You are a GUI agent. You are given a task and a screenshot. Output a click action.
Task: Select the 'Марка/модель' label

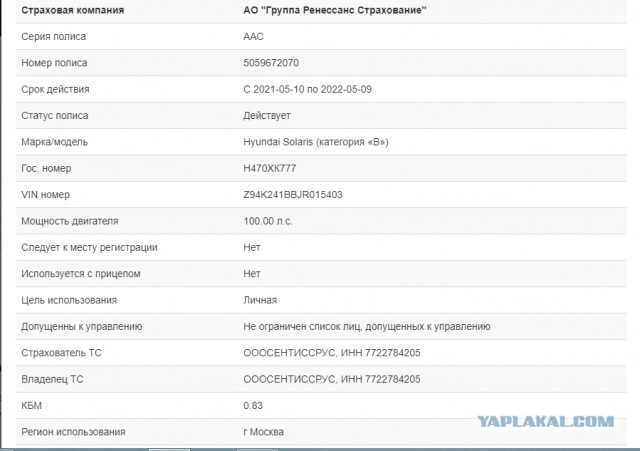click(x=54, y=142)
